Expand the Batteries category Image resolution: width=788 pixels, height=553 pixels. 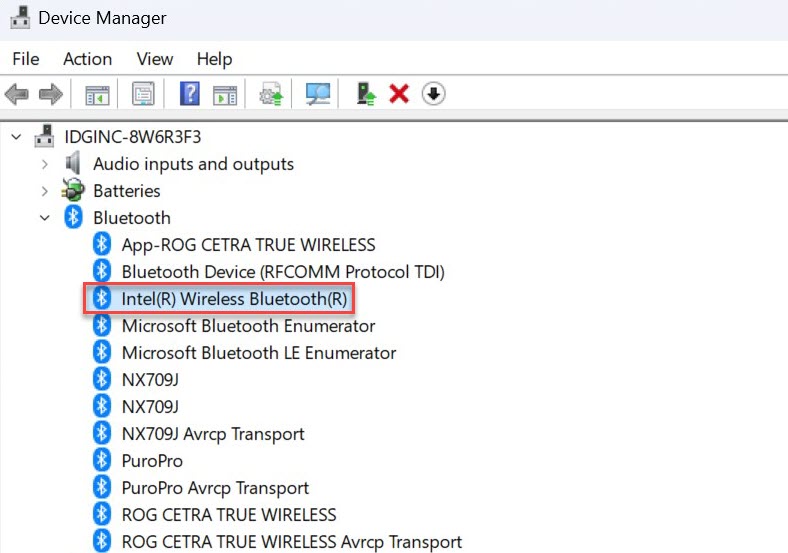tap(45, 191)
